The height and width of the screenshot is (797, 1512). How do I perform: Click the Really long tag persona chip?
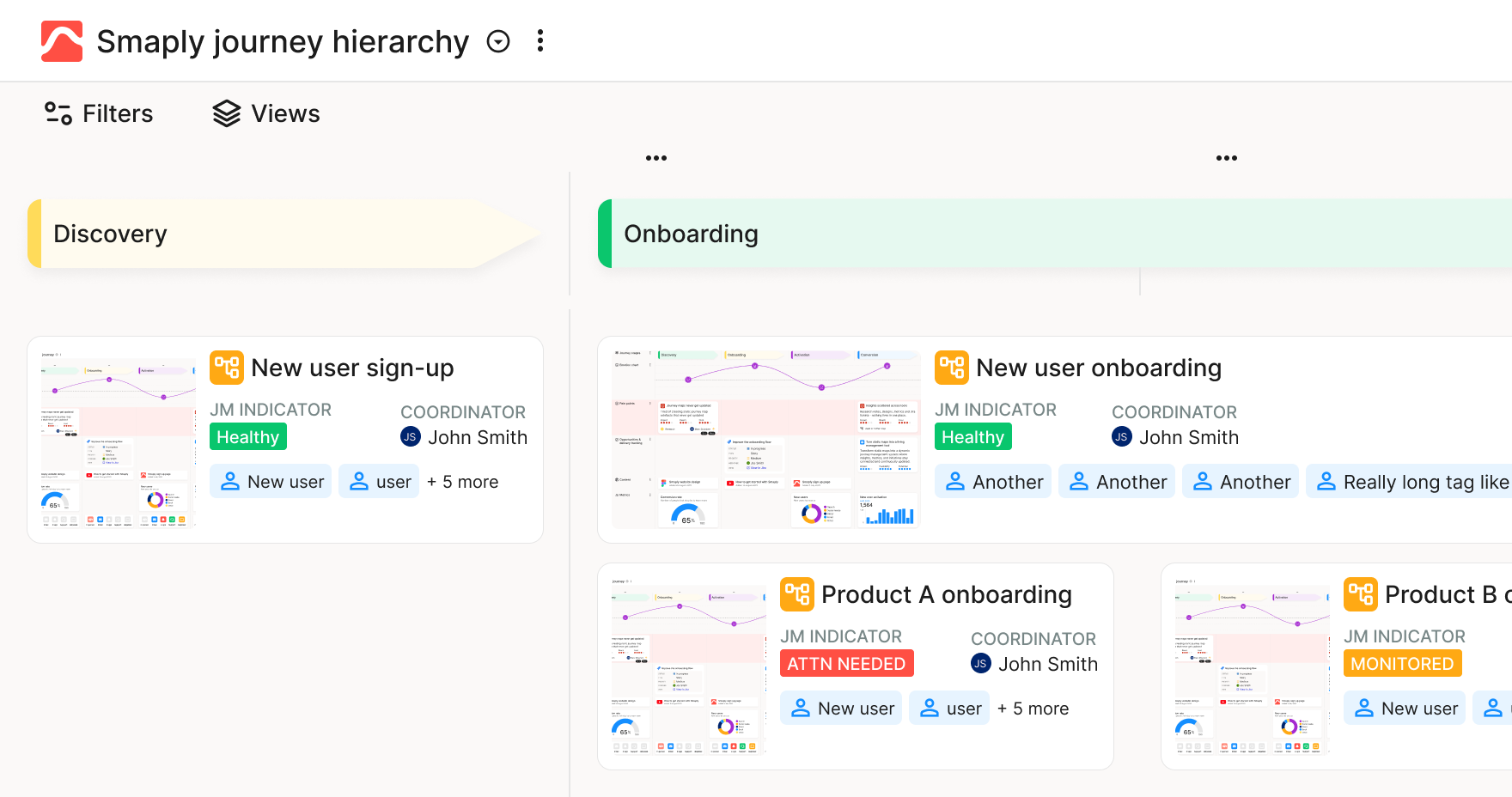pos(1410,482)
